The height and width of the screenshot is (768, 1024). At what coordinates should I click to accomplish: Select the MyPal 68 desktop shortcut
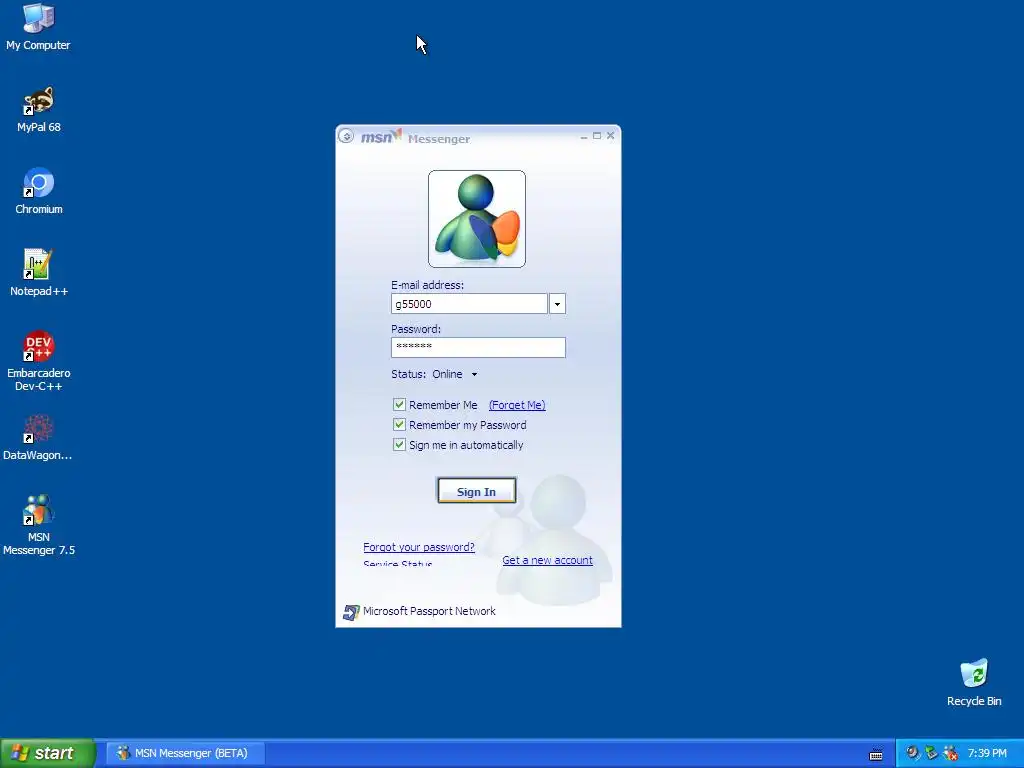point(39,109)
